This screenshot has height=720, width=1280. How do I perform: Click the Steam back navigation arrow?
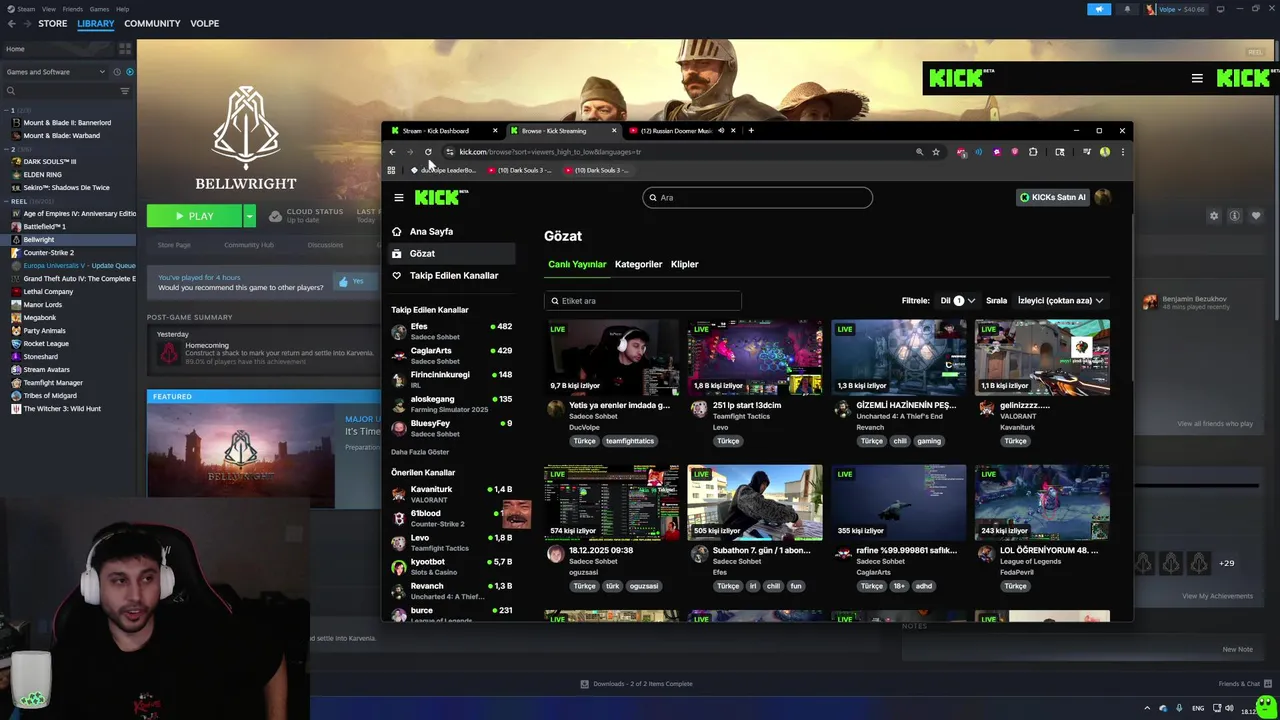click(11, 23)
